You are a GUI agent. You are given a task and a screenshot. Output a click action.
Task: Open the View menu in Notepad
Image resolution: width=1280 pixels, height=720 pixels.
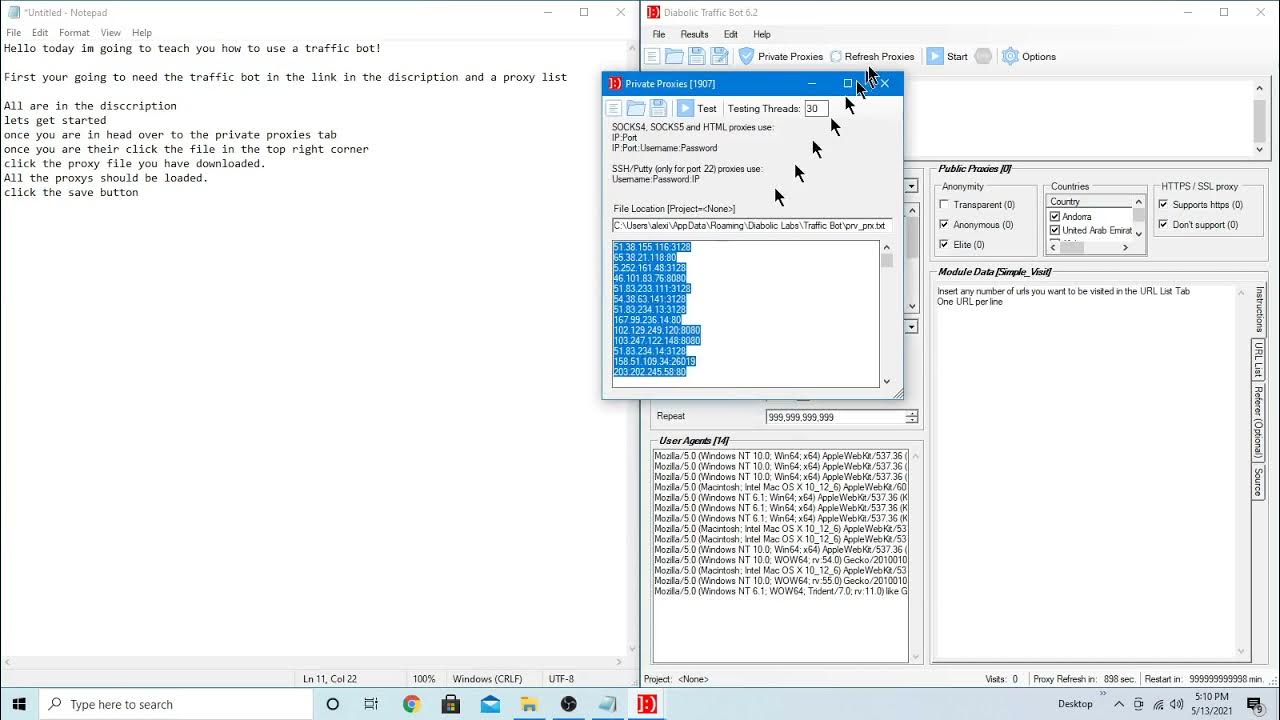[110, 33]
